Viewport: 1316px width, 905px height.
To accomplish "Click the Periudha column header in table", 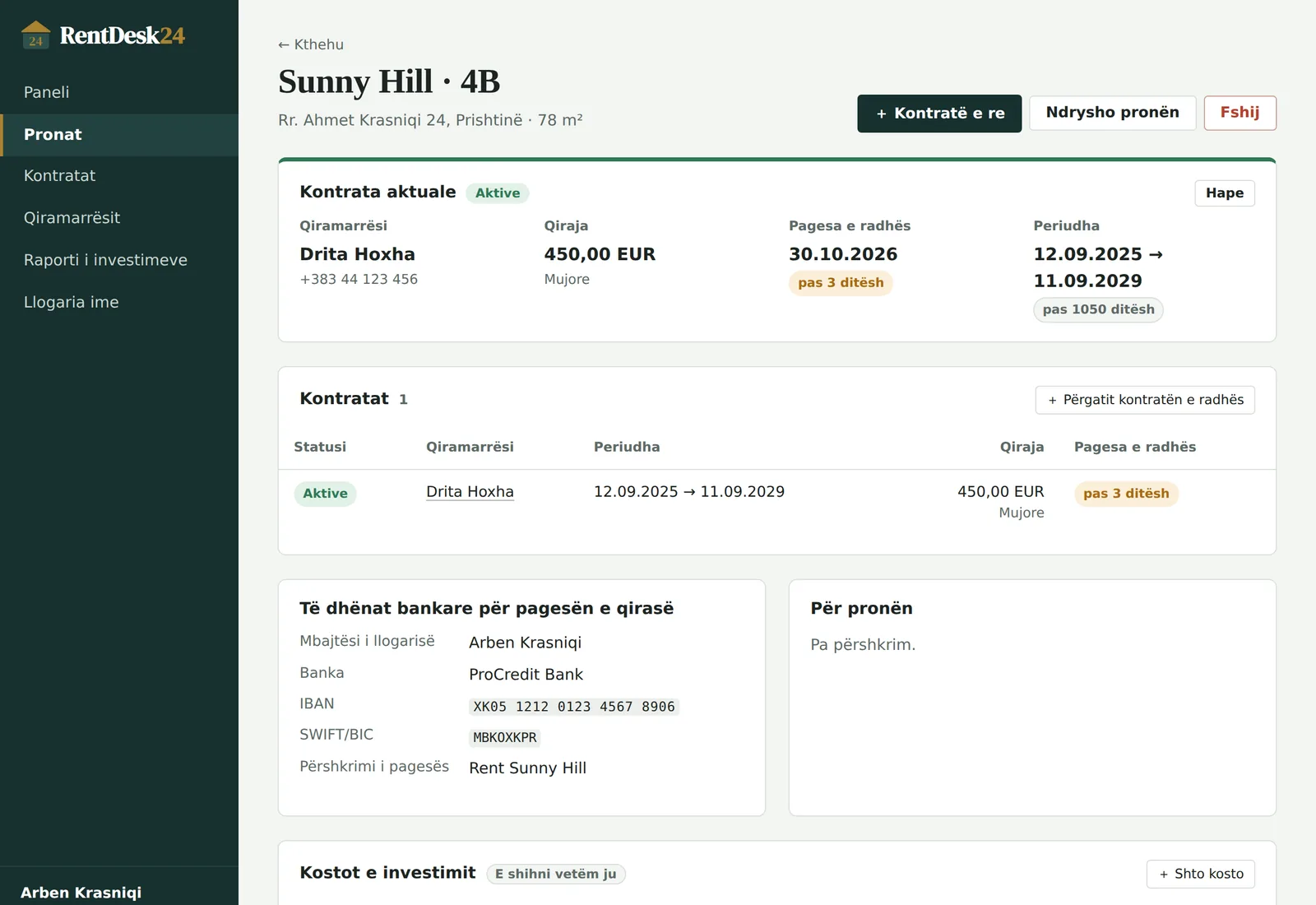I will (x=627, y=447).
